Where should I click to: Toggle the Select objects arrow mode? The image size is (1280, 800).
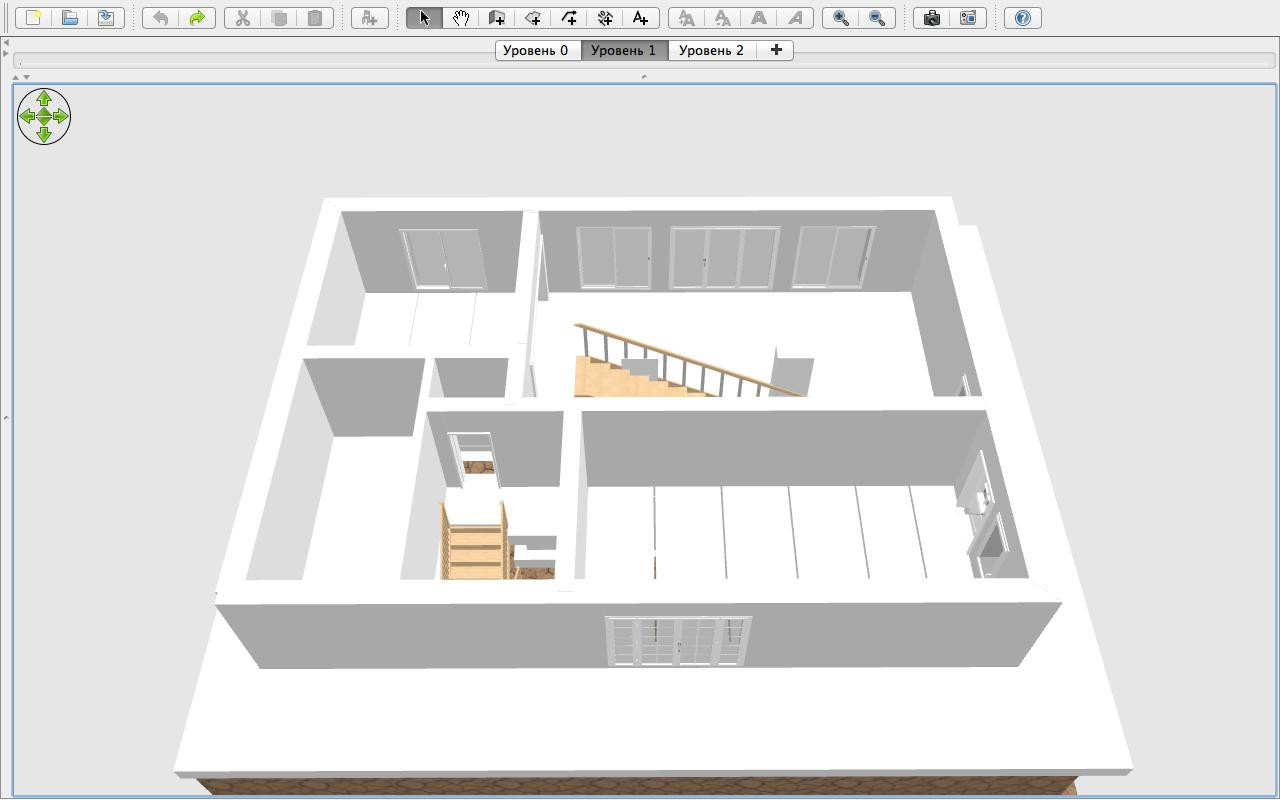pyautogui.click(x=425, y=18)
